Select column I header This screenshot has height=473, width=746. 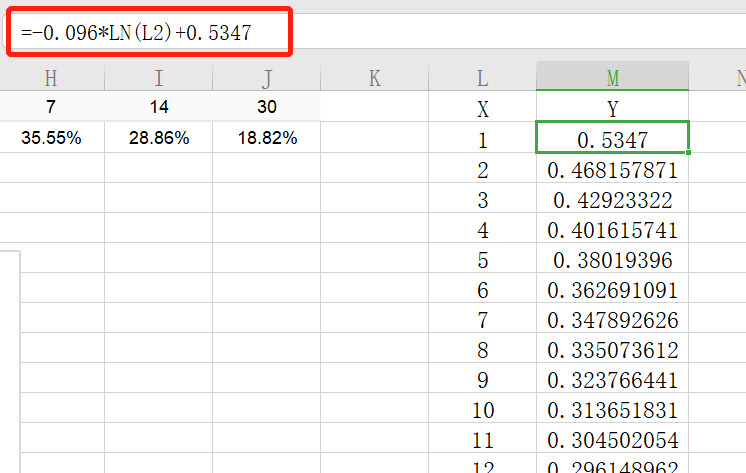click(159, 78)
